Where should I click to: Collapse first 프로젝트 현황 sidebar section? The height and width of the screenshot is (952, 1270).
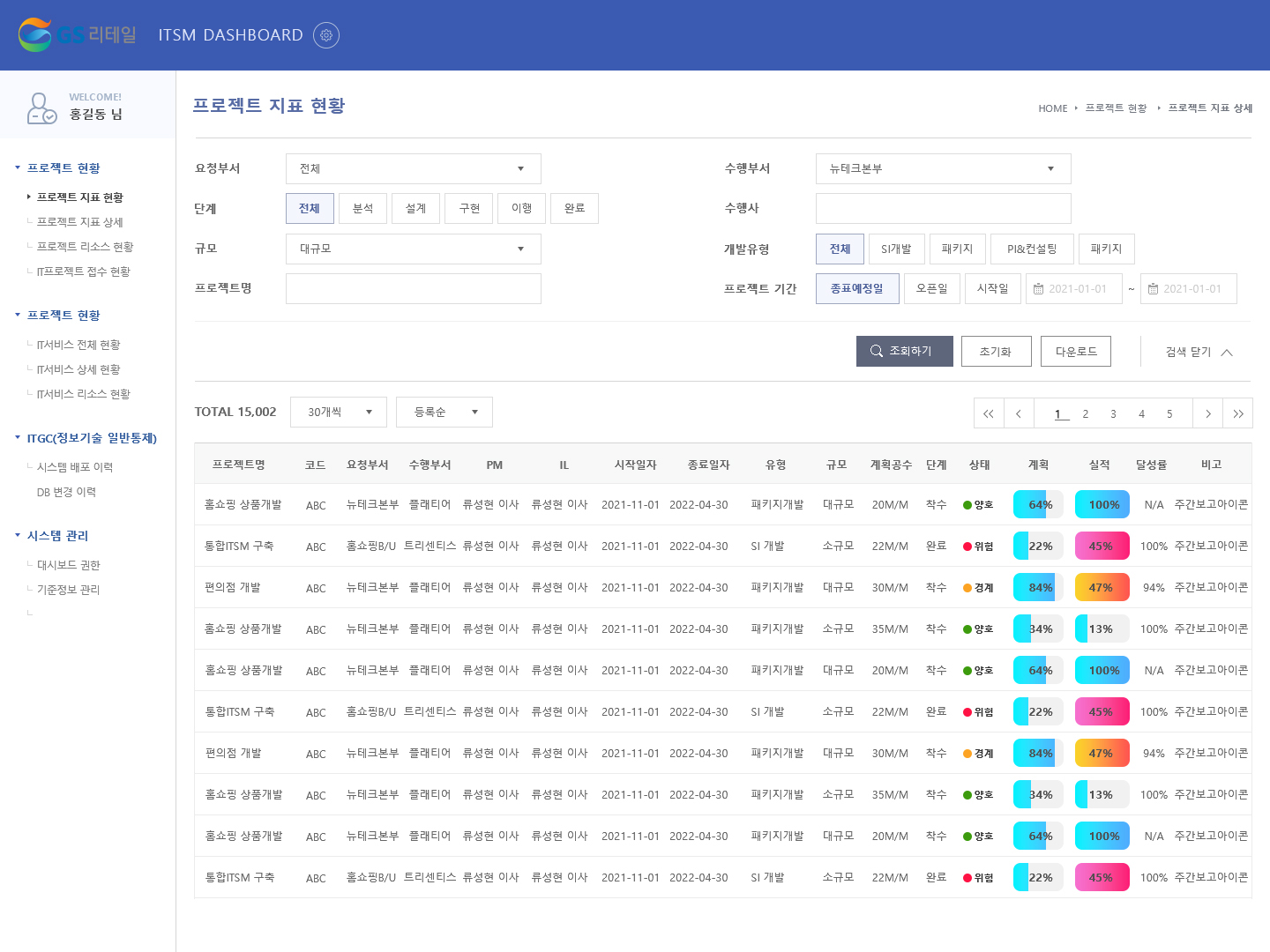pos(57,167)
